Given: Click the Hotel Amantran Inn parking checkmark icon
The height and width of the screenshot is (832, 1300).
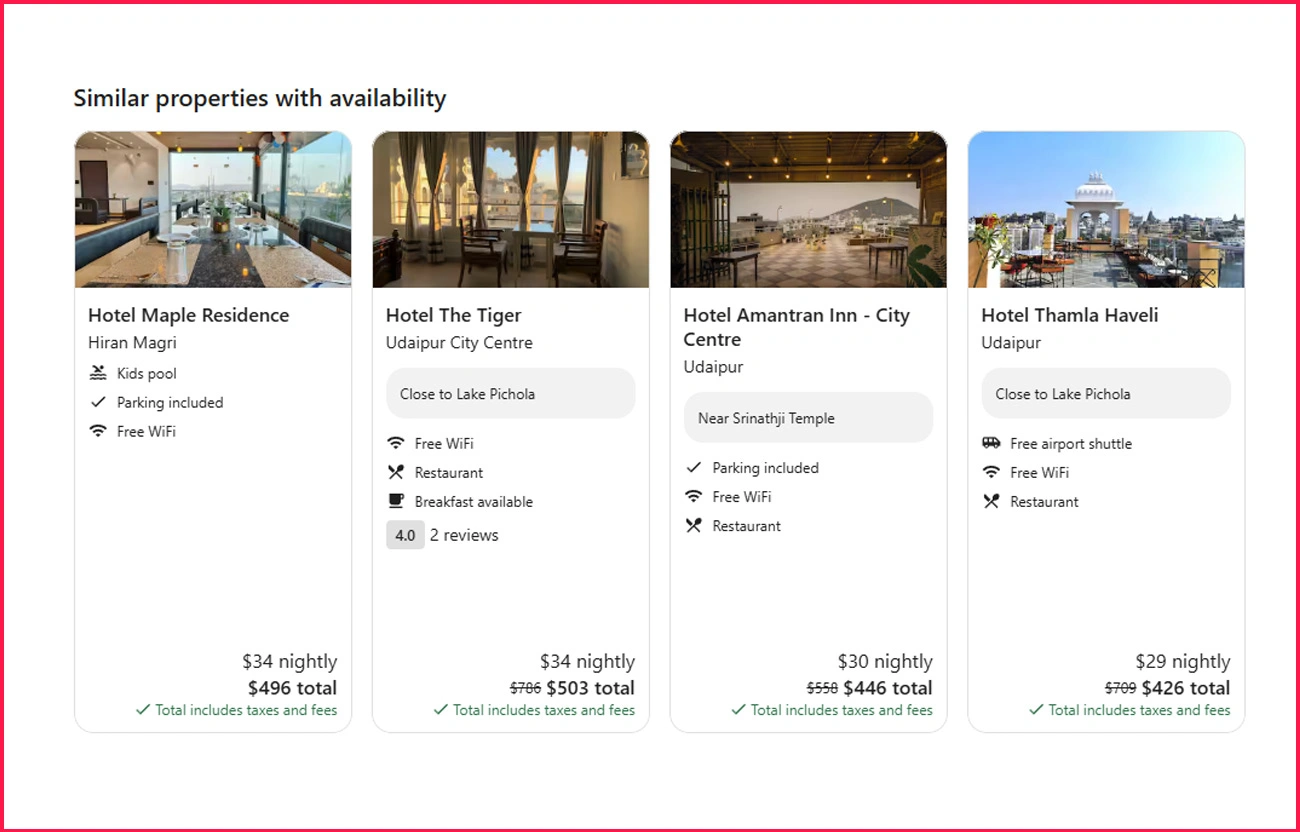Looking at the screenshot, I should pyautogui.click(x=694, y=467).
